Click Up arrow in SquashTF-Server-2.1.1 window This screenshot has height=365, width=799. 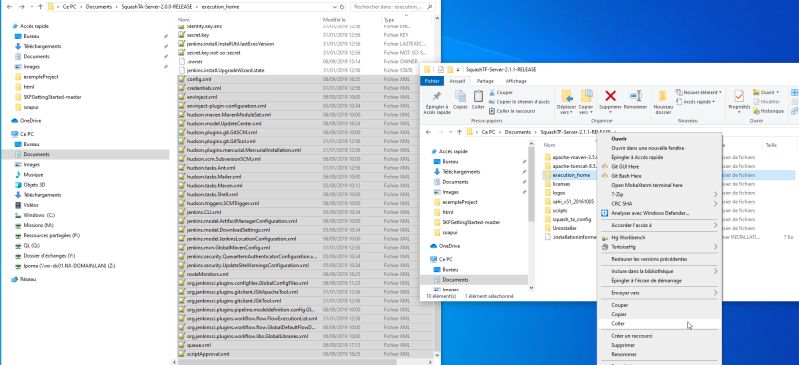(x=459, y=132)
